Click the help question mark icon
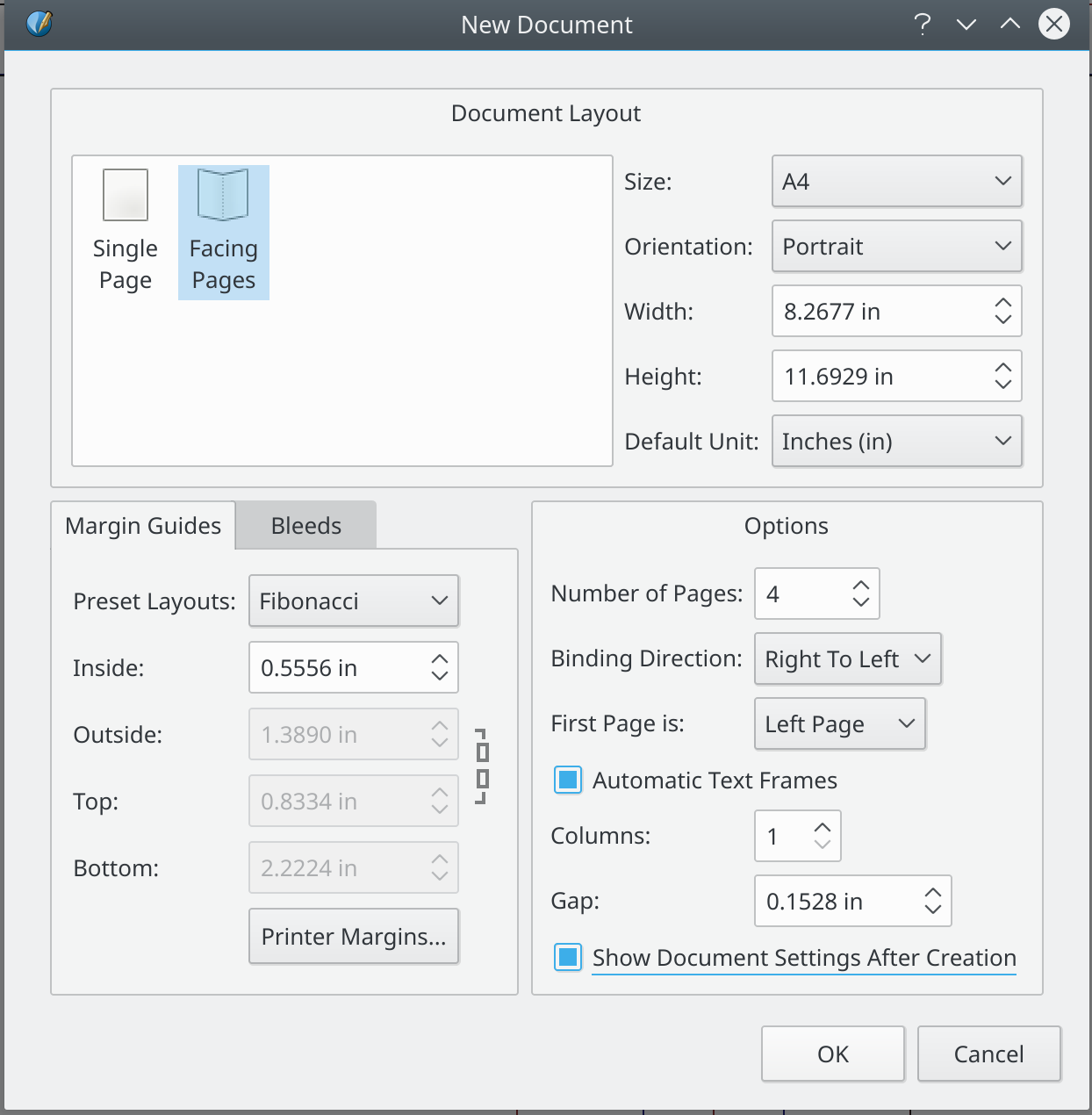 (x=922, y=24)
